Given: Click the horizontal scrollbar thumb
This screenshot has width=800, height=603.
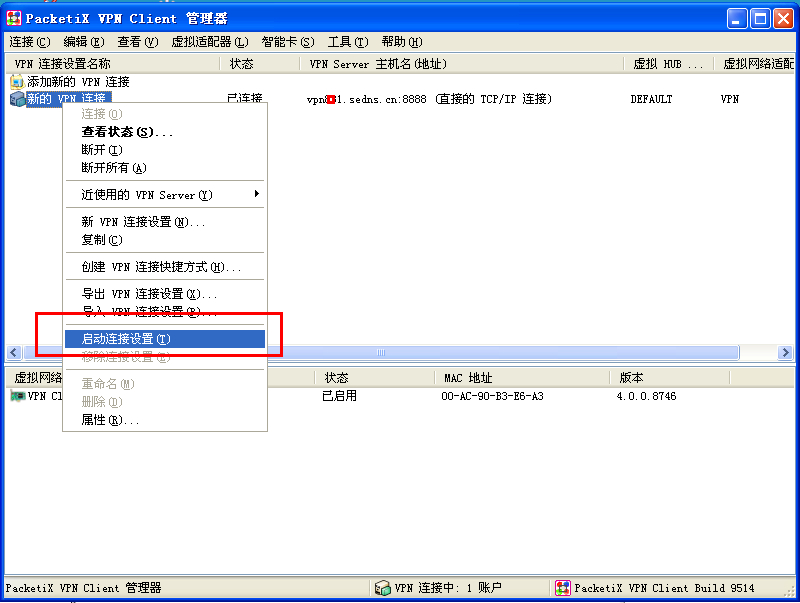Looking at the screenshot, I should [381, 353].
